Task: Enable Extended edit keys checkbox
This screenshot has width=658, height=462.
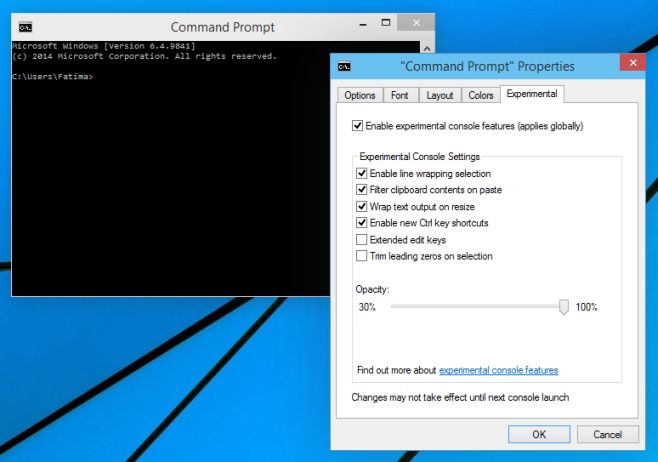Action: [361, 239]
